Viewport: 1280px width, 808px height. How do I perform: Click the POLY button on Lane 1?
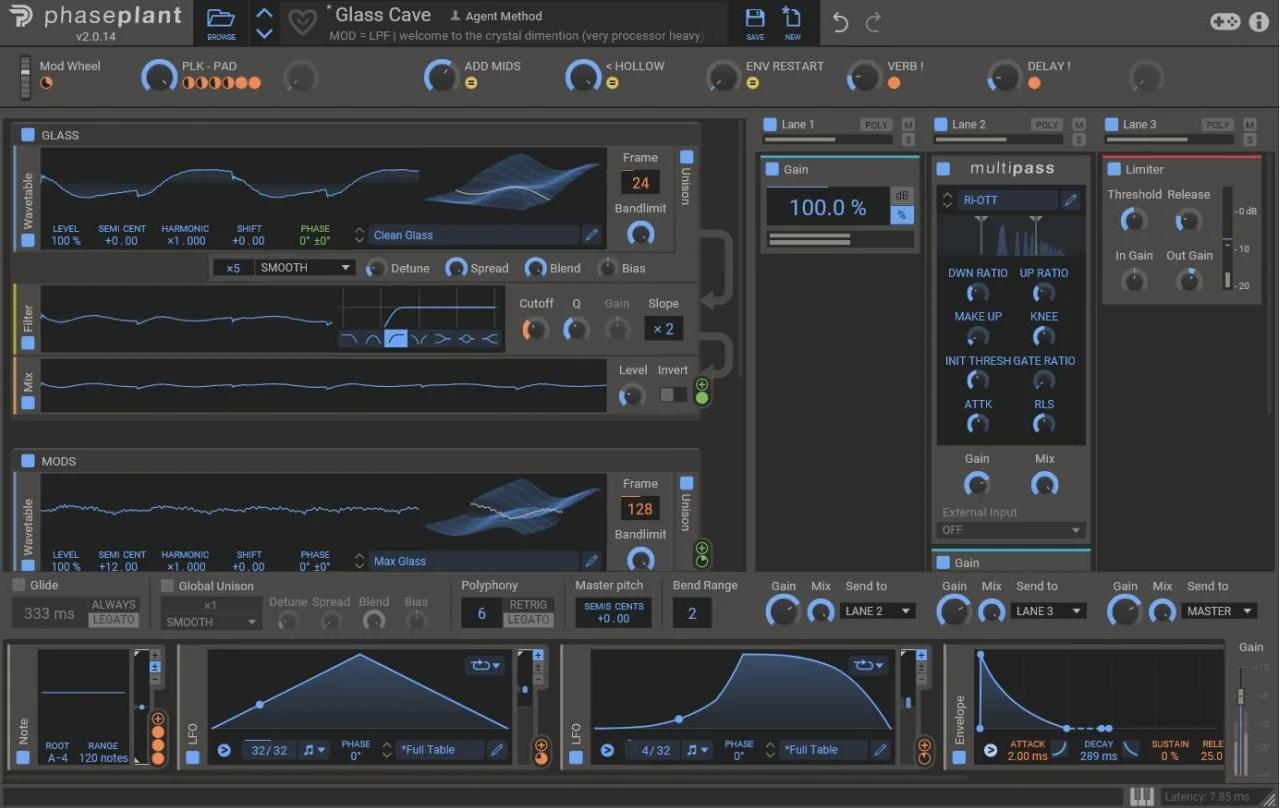point(876,125)
